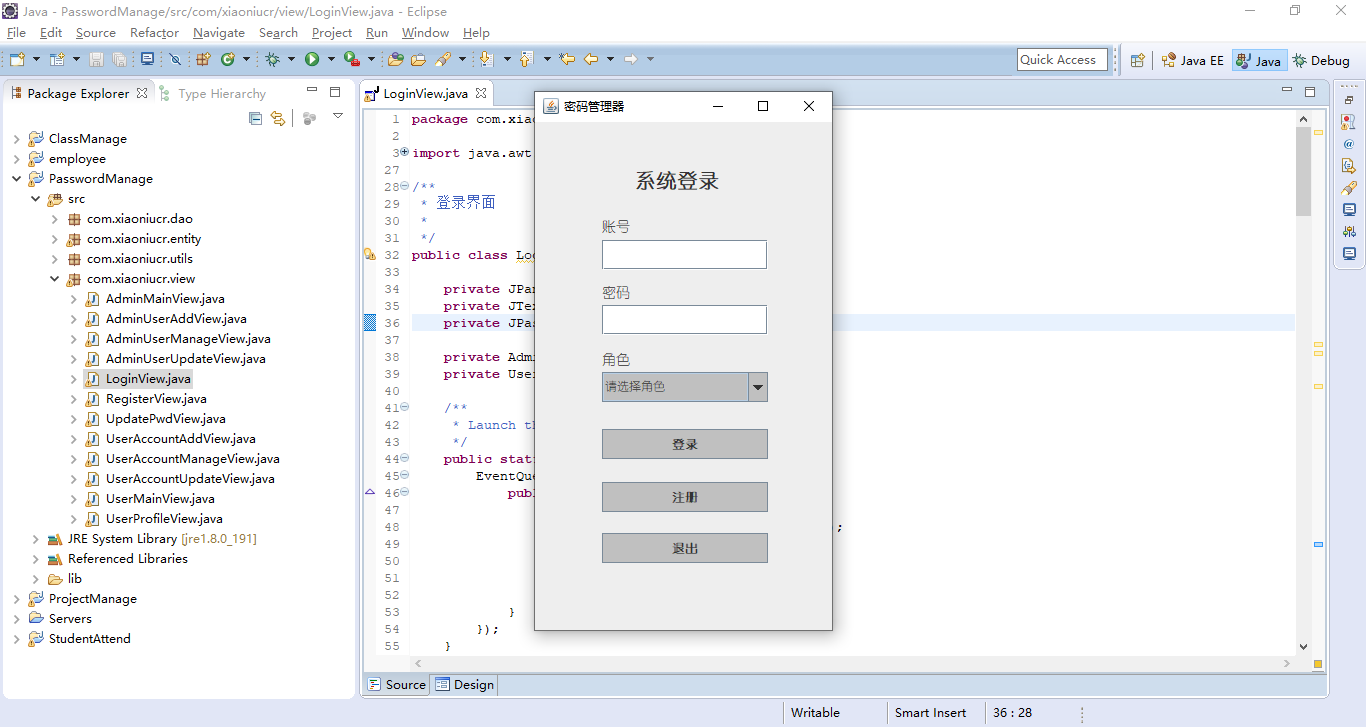Collapse the comment fold at line 28
This screenshot has width=1366, height=727.
click(404, 187)
